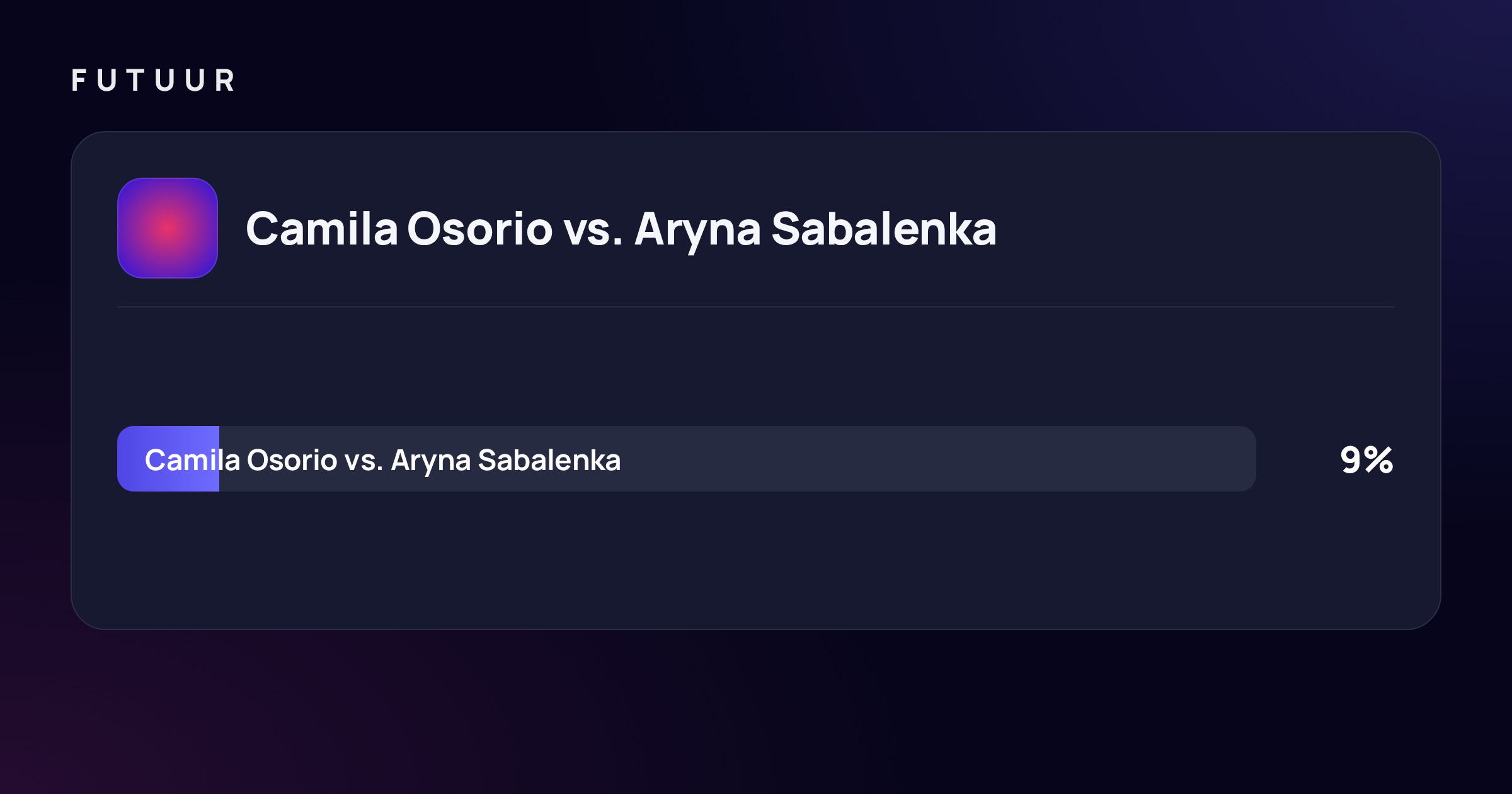Click "Osorio" text inside the outcome bar

pyautogui.click(x=292, y=460)
